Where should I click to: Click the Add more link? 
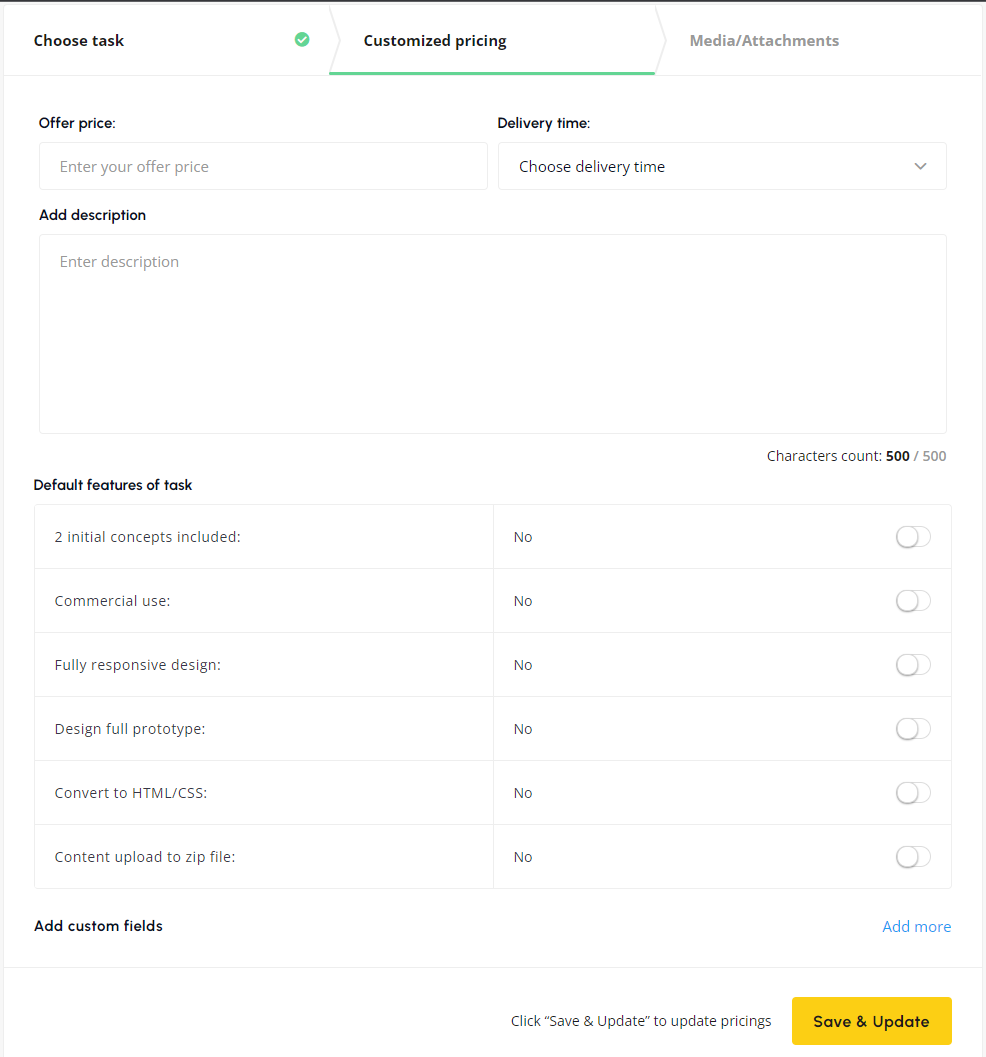[x=916, y=927]
